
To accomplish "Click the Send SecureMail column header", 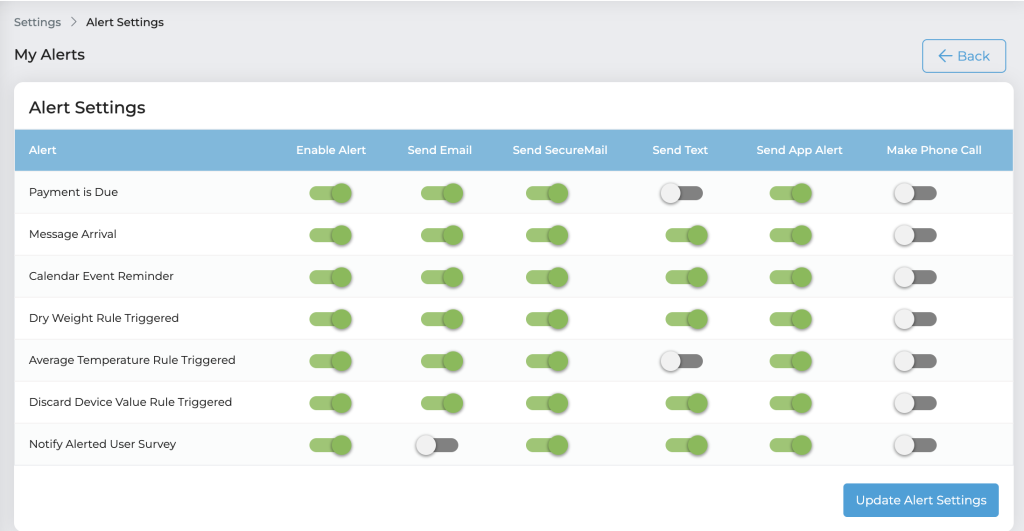I will pyautogui.click(x=560, y=150).
